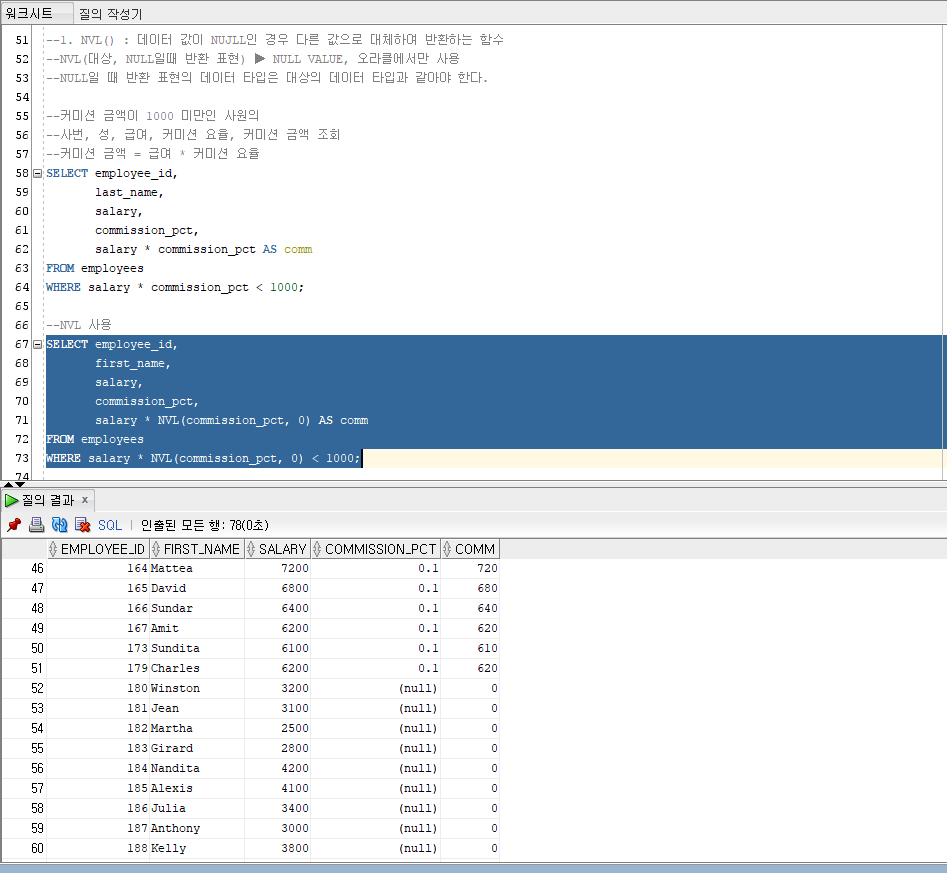Select the cell containing Jean

[196, 708]
